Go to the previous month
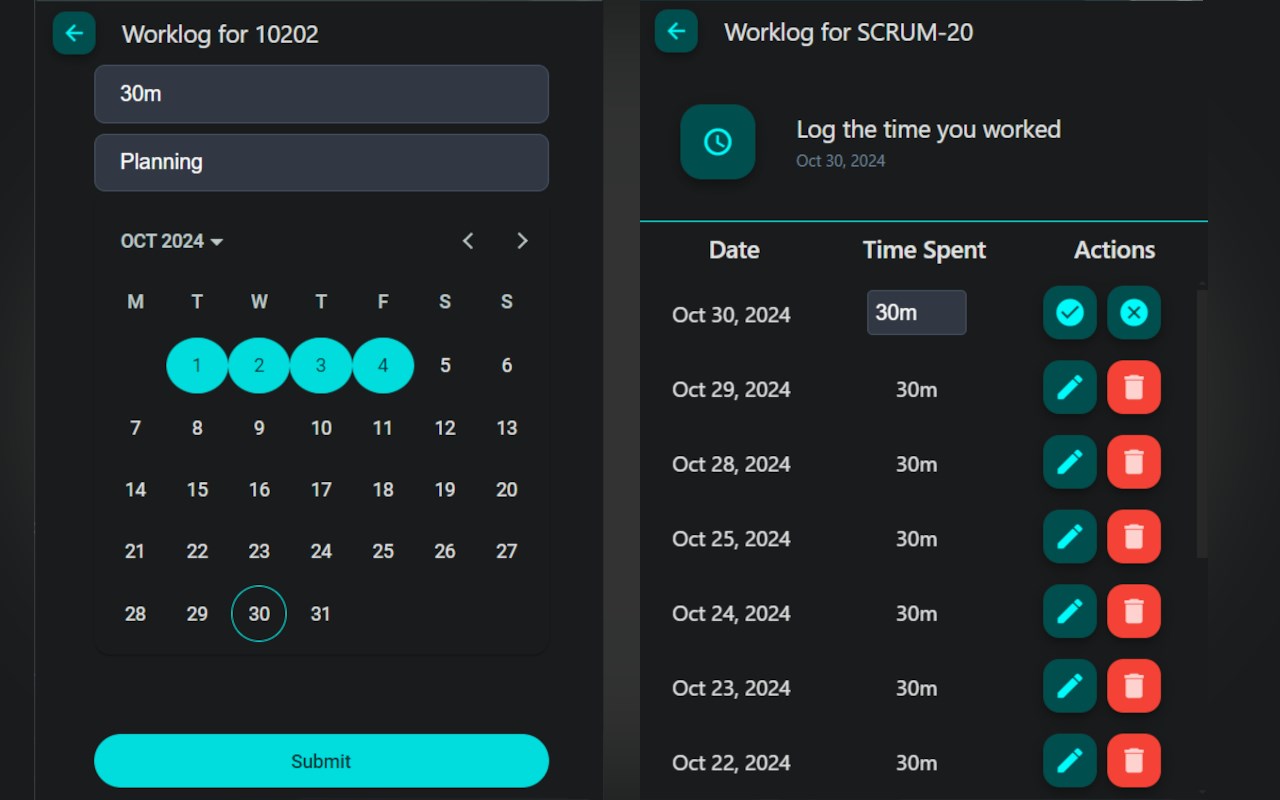Viewport: 1280px width, 800px height. (x=468, y=241)
